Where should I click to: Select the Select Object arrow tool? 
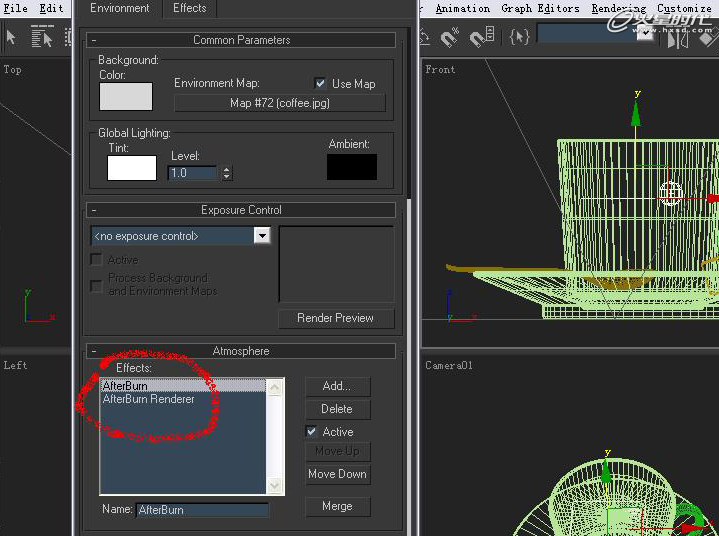pyautogui.click(x=12, y=38)
